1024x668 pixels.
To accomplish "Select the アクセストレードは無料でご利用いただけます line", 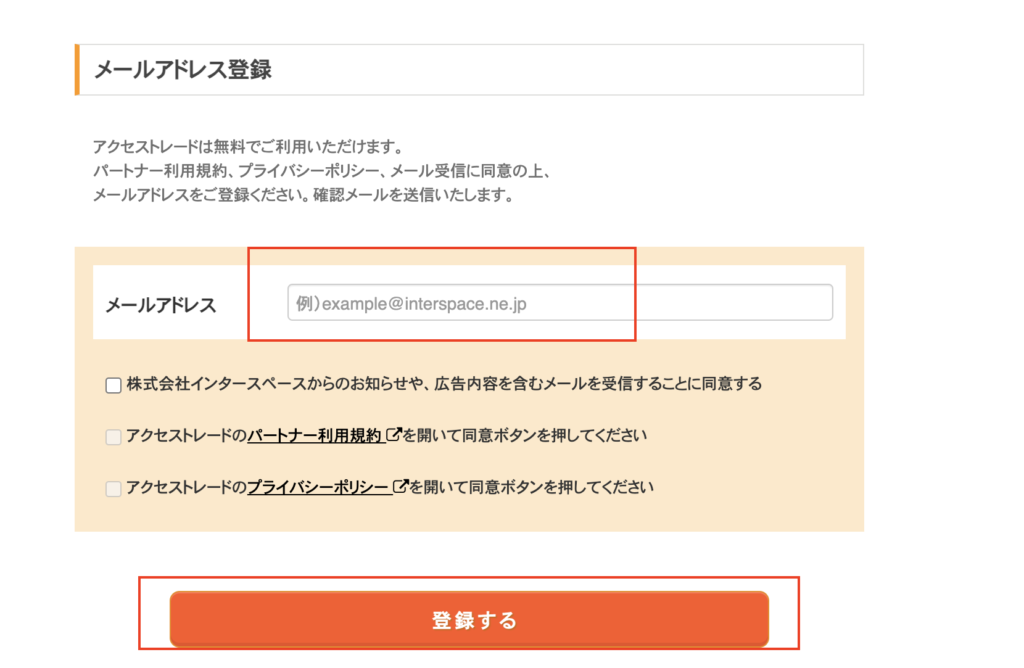I will [x=248, y=146].
